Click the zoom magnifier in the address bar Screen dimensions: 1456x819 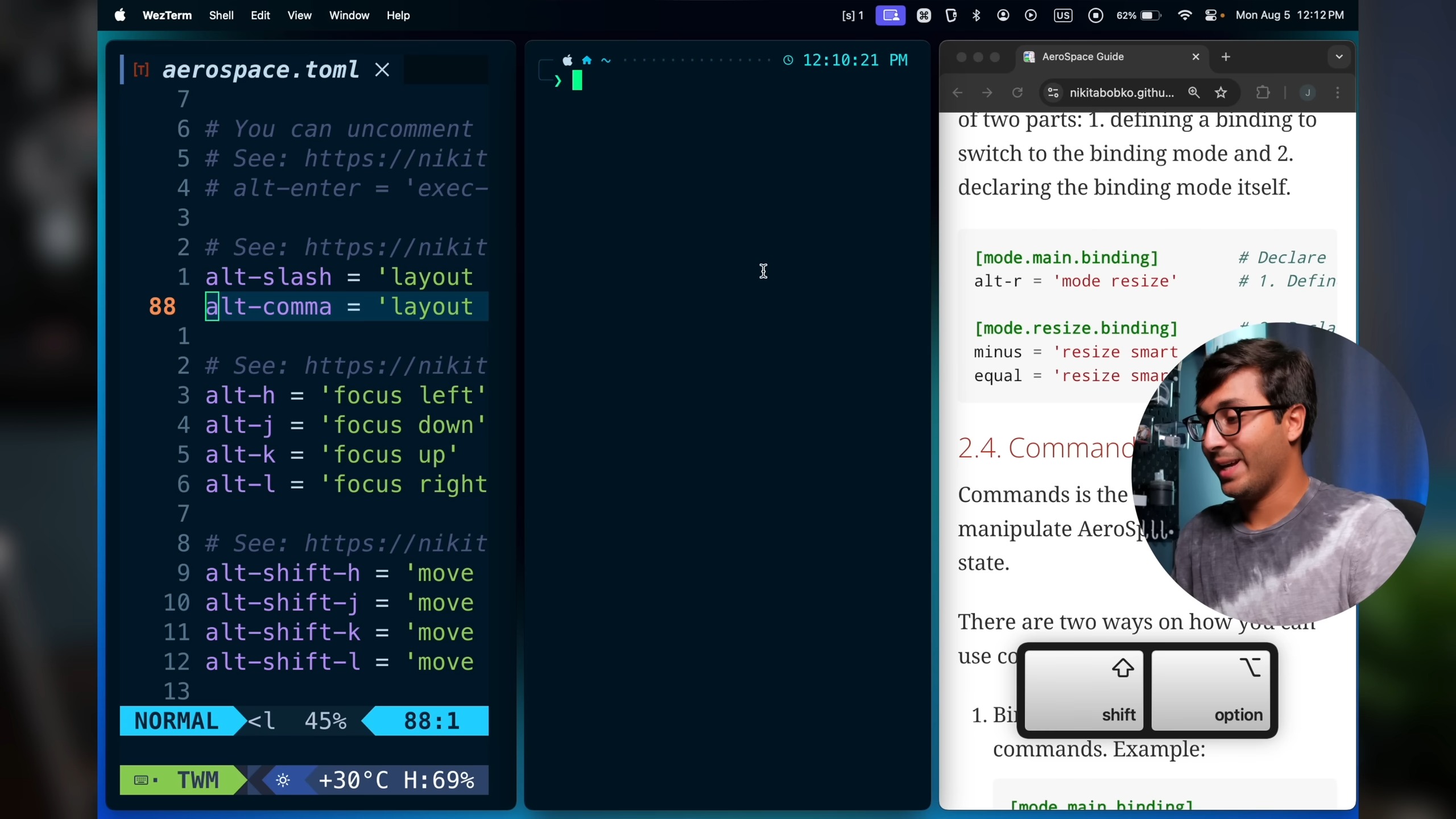click(x=1194, y=93)
